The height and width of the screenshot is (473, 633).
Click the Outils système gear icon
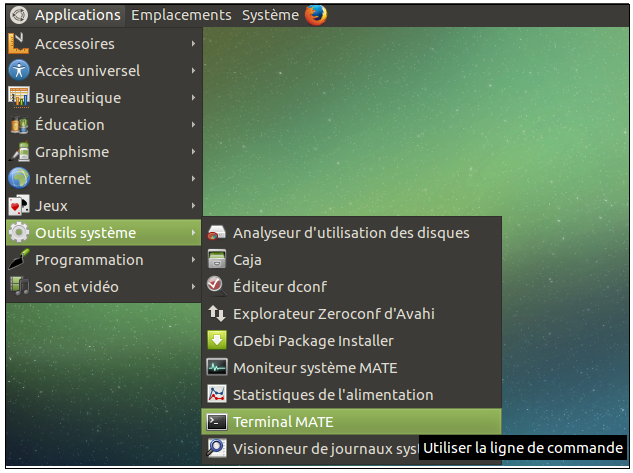coord(19,232)
